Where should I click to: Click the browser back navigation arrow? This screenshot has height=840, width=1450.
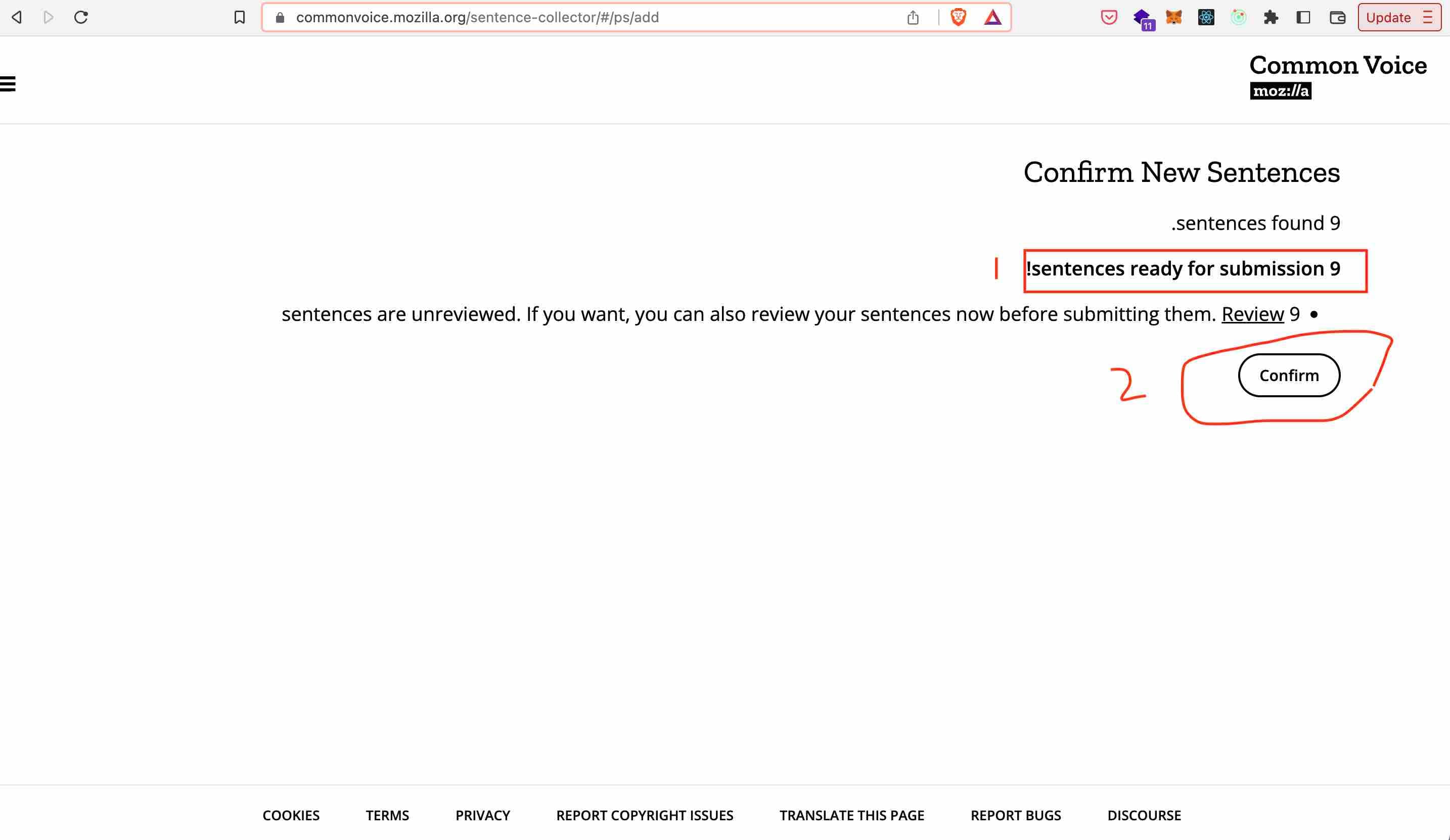(x=18, y=17)
